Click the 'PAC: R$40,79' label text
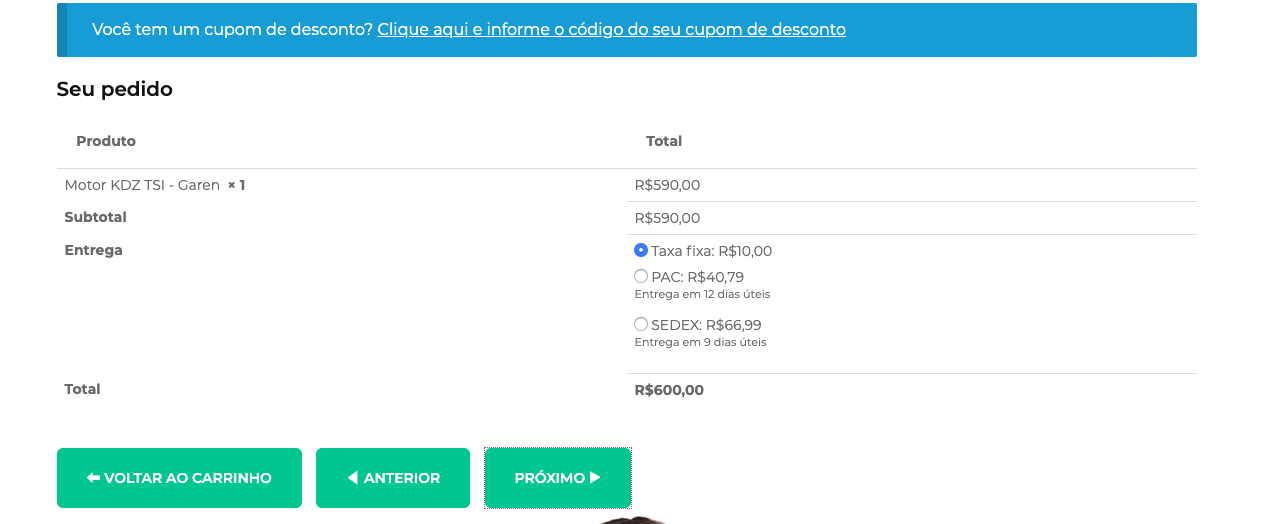The height and width of the screenshot is (524, 1277). point(697,277)
